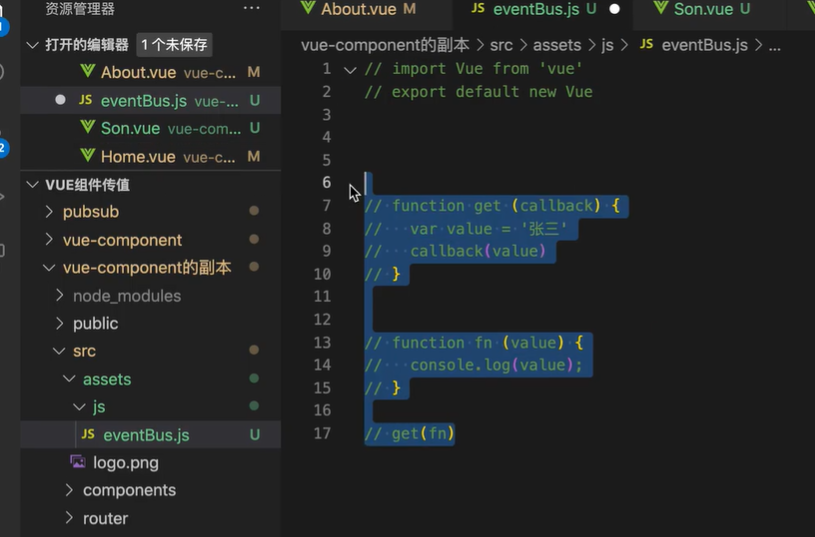
Task: Collapse the 打开的编辑器 section
Action: tap(33, 45)
